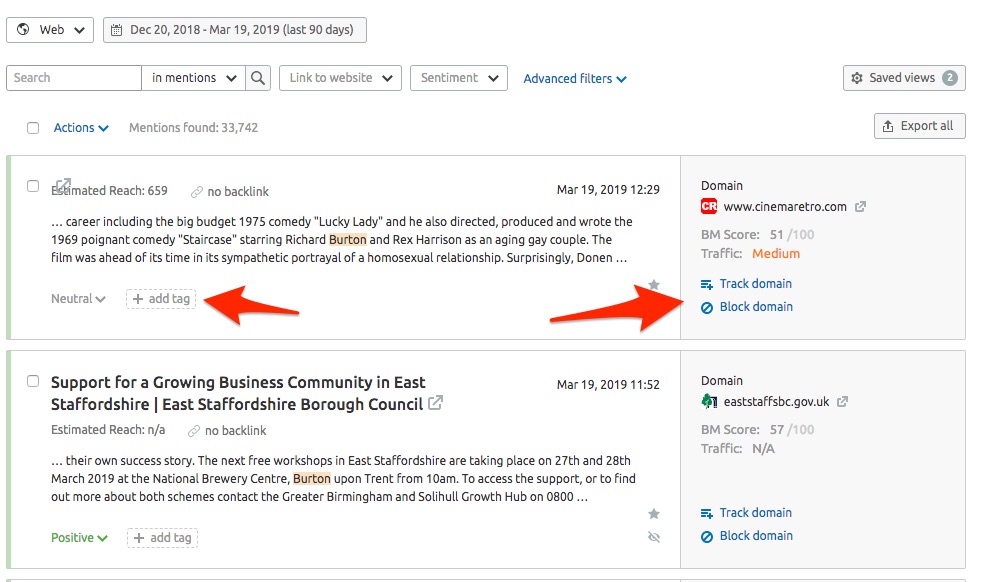Click into the Search text field
Viewport: 981px width, 582px height.
pyautogui.click(x=74, y=78)
